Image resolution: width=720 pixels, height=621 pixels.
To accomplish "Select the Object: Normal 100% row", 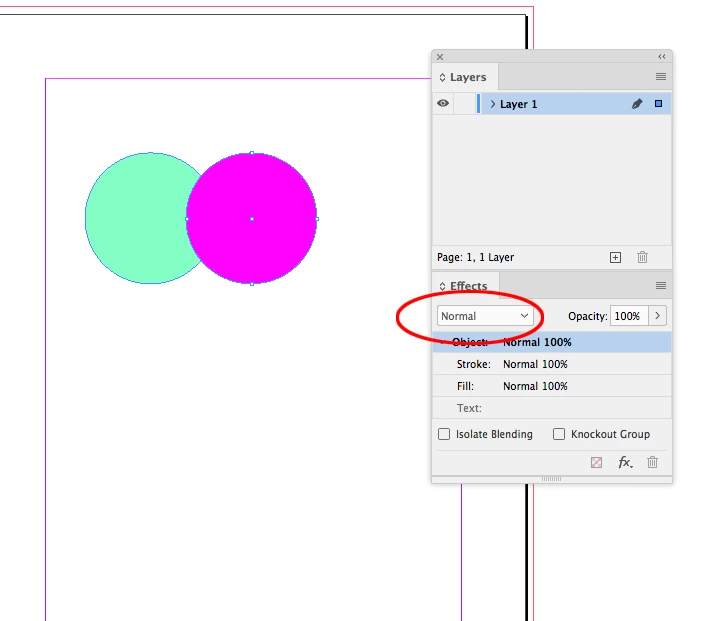I will point(551,342).
